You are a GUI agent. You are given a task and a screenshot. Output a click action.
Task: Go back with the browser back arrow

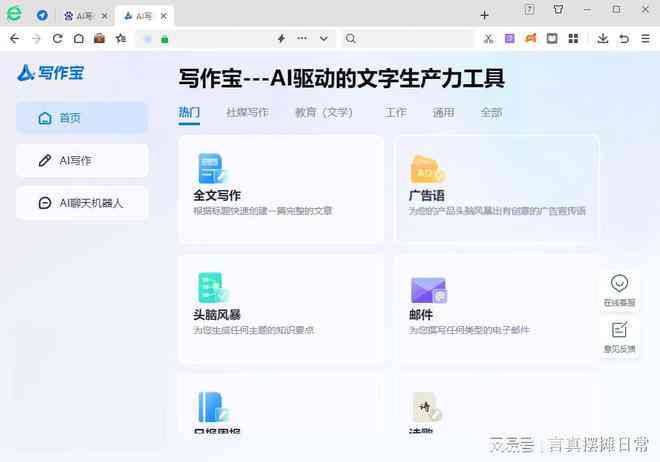point(14,39)
